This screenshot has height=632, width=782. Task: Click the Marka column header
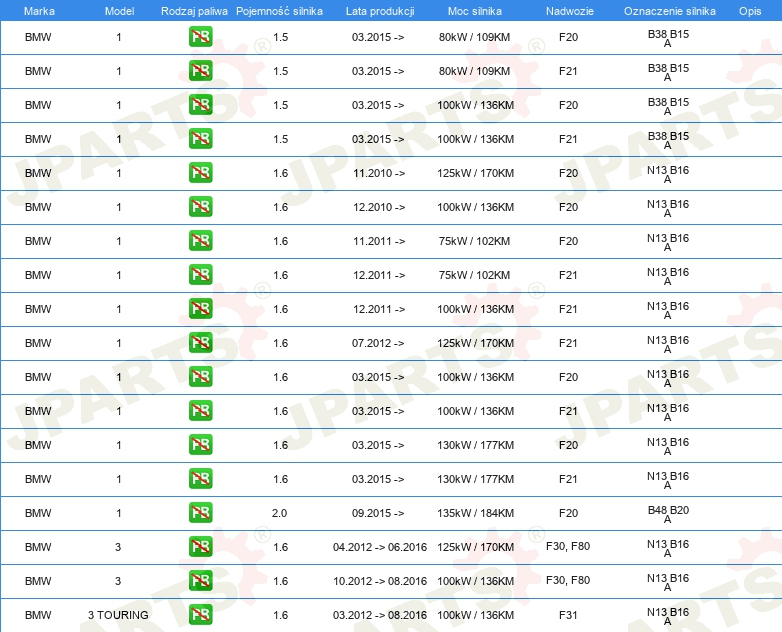coord(39,11)
